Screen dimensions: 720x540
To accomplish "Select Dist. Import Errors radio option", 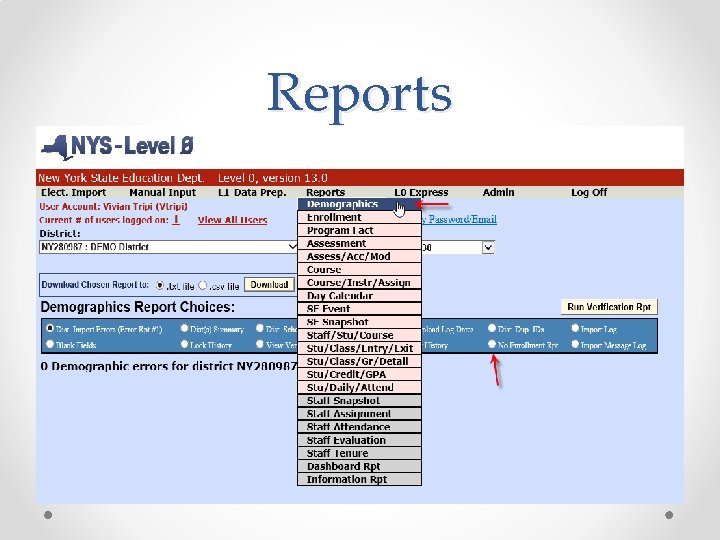I will 50,328.
